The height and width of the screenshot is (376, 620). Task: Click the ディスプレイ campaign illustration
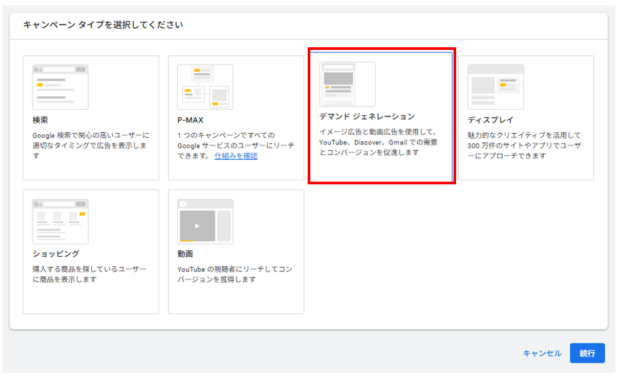point(495,87)
